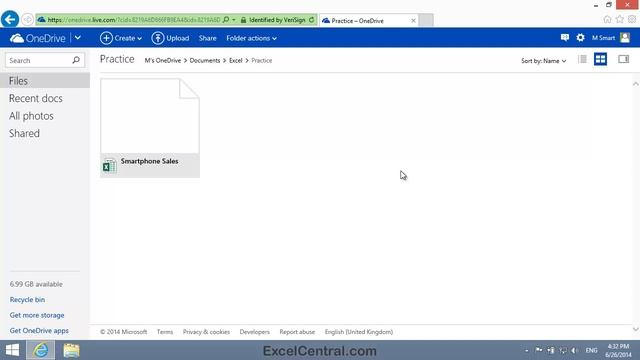Expand the OneDrive app switcher chevron

(78, 38)
